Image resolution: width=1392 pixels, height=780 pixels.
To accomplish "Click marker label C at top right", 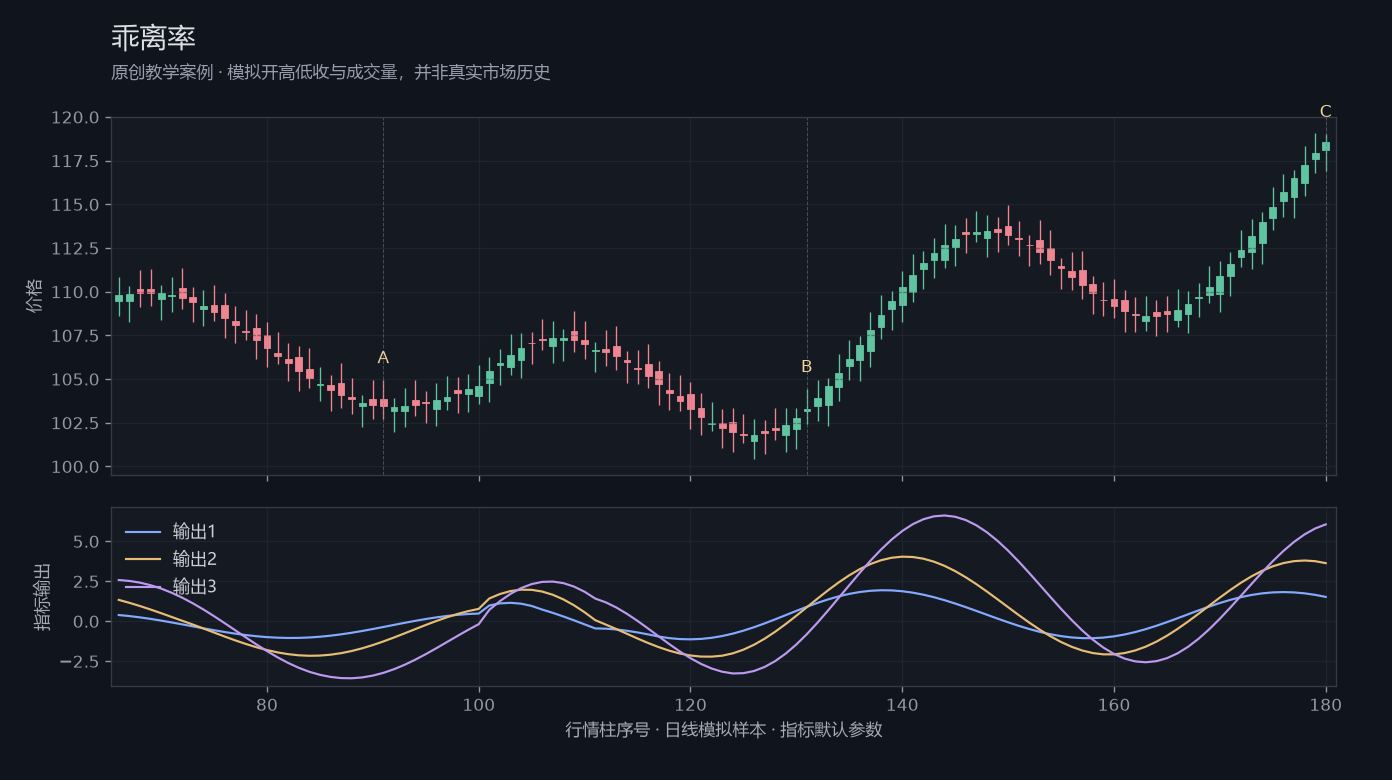I will pyautogui.click(x=1325, y=111).
